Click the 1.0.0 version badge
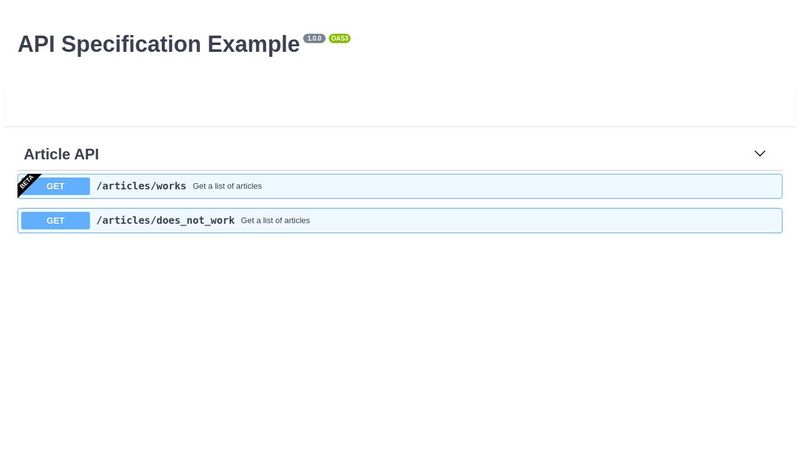This screenshot has height=450, width=800. pos(314,38)
